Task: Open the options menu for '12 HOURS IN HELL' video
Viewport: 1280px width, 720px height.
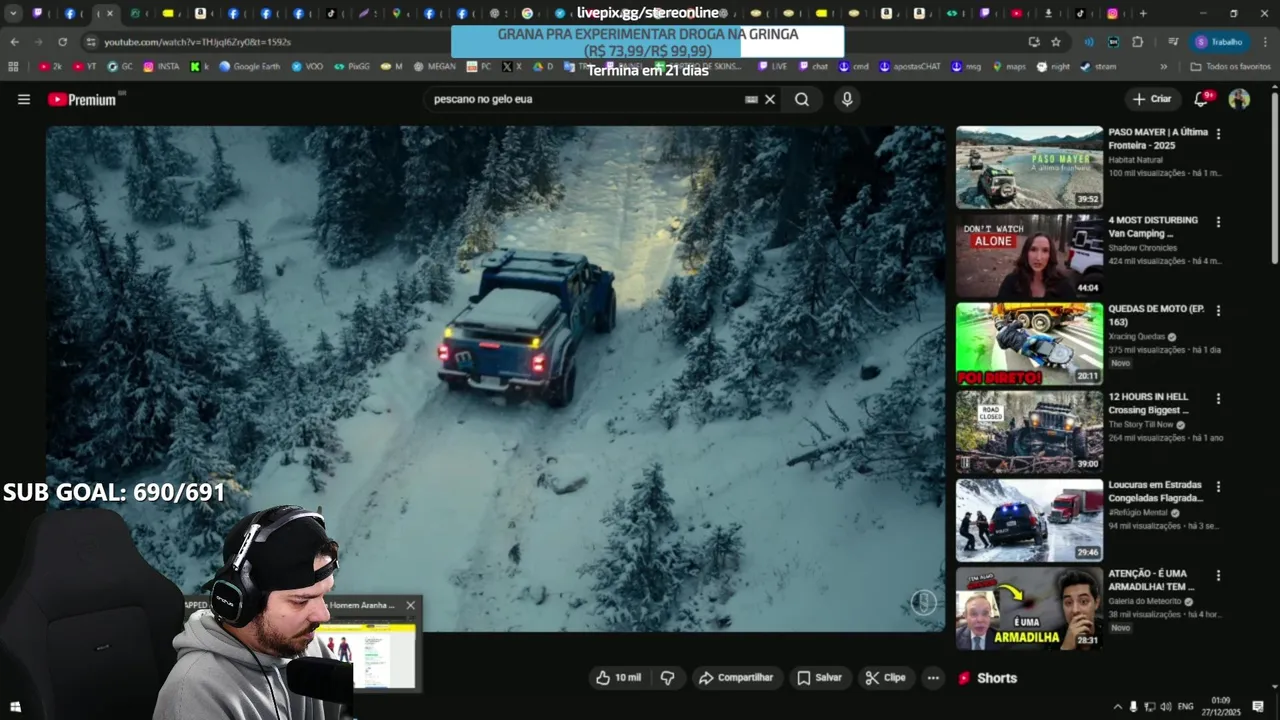Action: 1218,398
